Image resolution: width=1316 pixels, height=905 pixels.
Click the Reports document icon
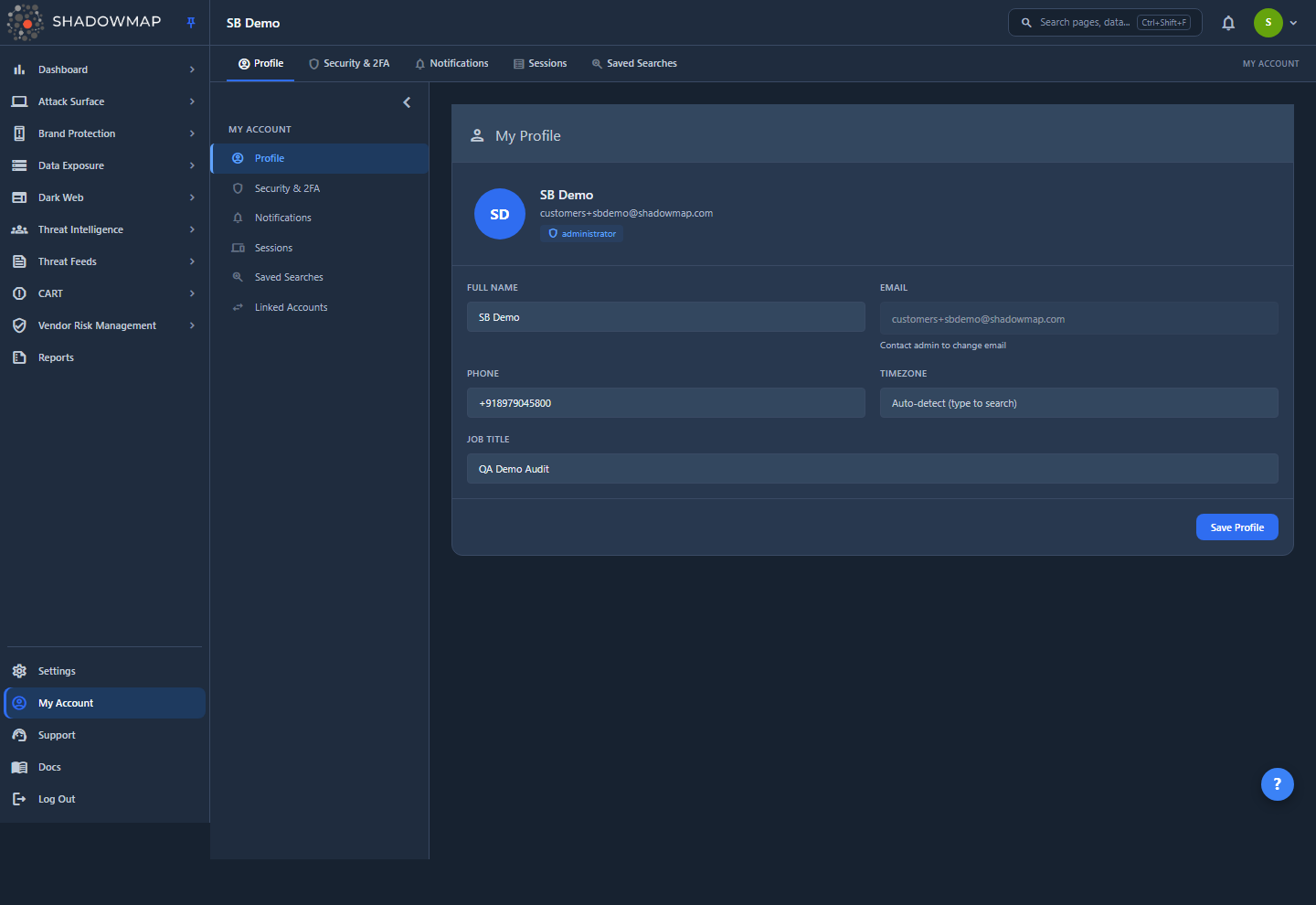click(x=19, y=357)
